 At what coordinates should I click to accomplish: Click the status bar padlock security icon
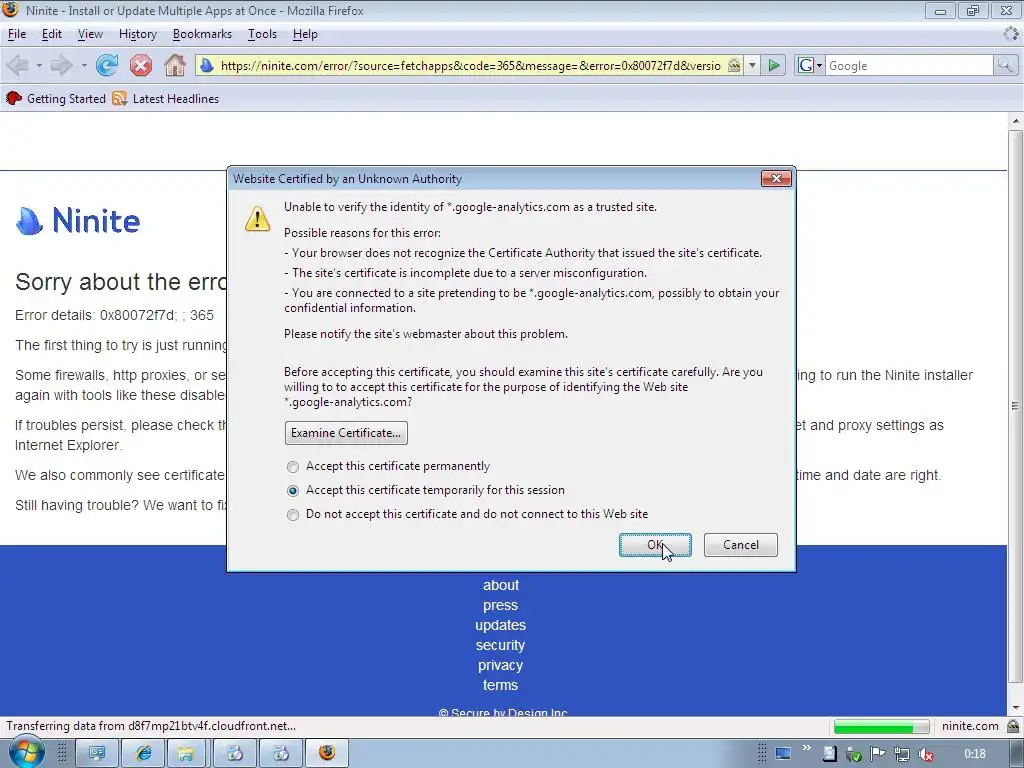1013,726
